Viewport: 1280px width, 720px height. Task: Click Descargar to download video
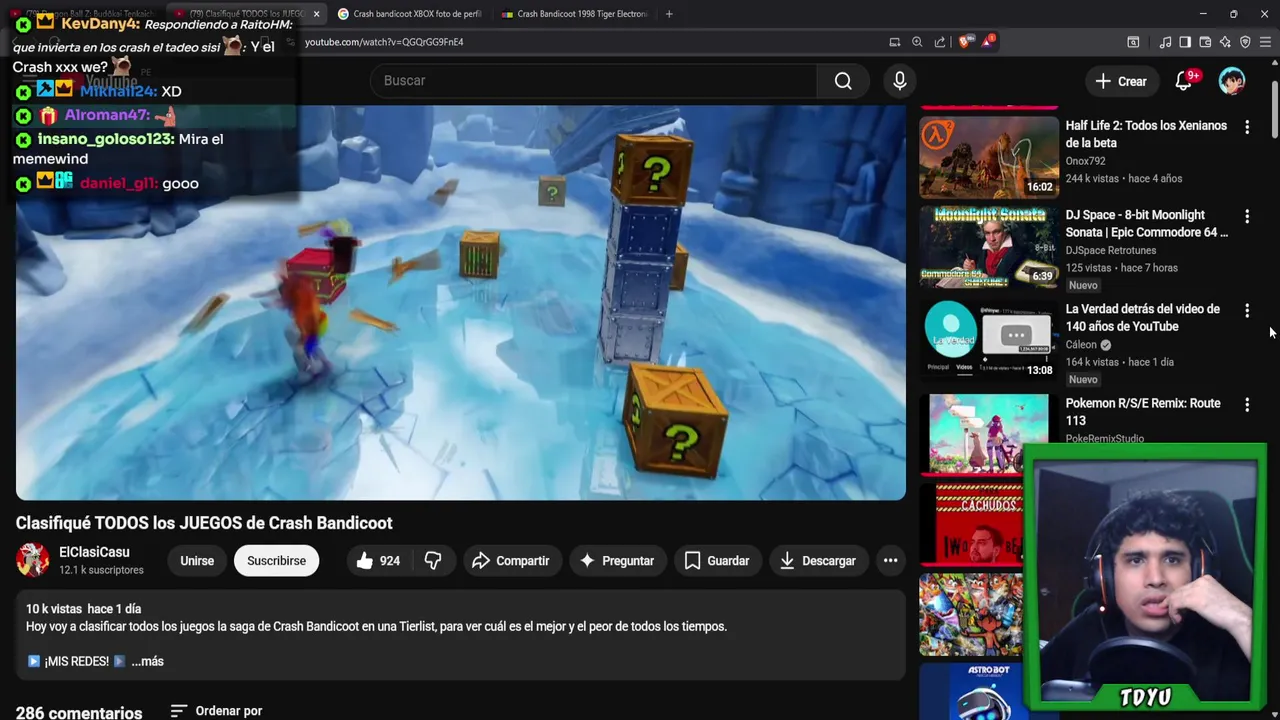[x=818, y=561]
